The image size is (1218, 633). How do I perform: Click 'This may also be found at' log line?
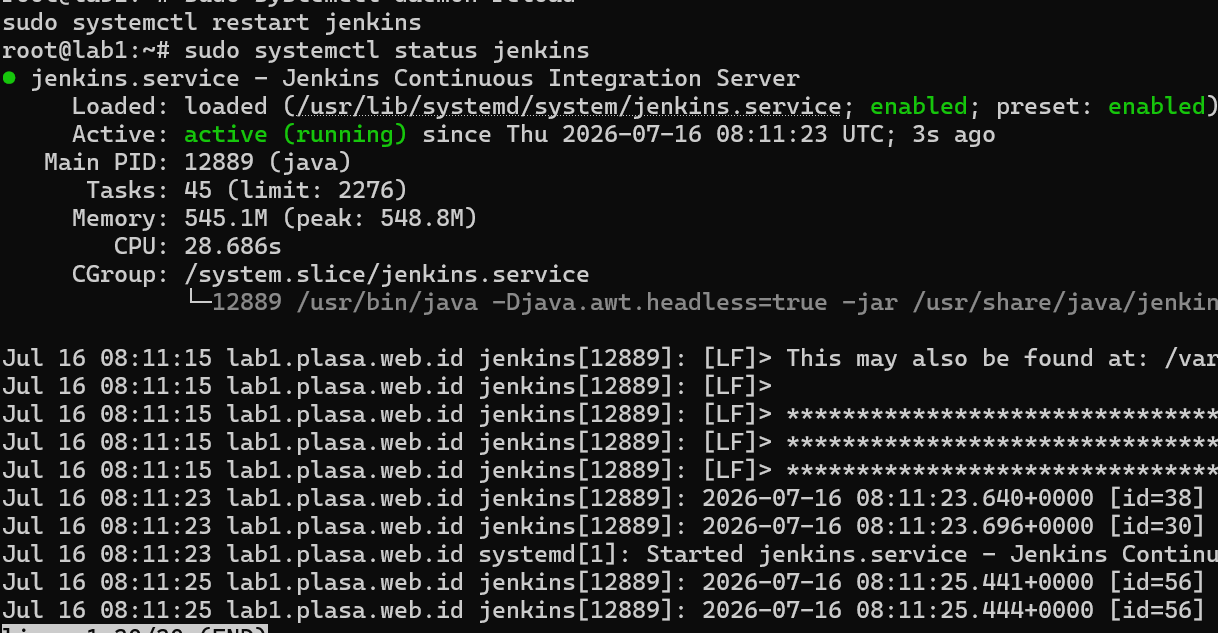(609, 358)
